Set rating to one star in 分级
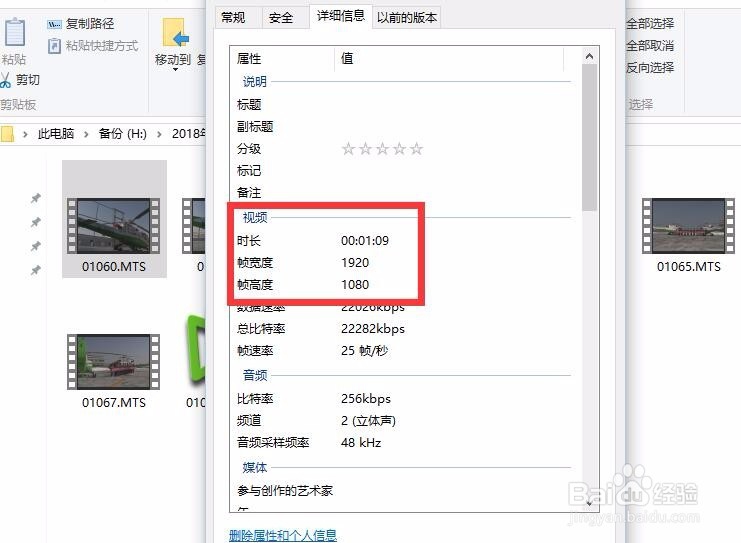 [x=348, y=149]
